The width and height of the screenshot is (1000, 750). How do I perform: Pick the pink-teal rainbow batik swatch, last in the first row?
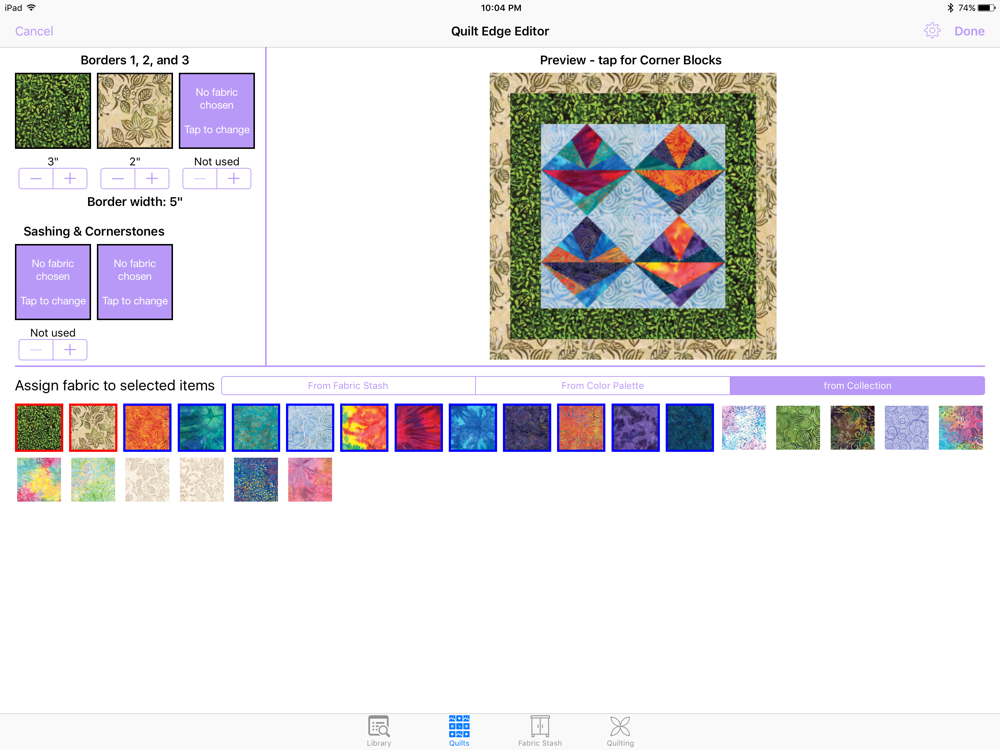[960, 427]
